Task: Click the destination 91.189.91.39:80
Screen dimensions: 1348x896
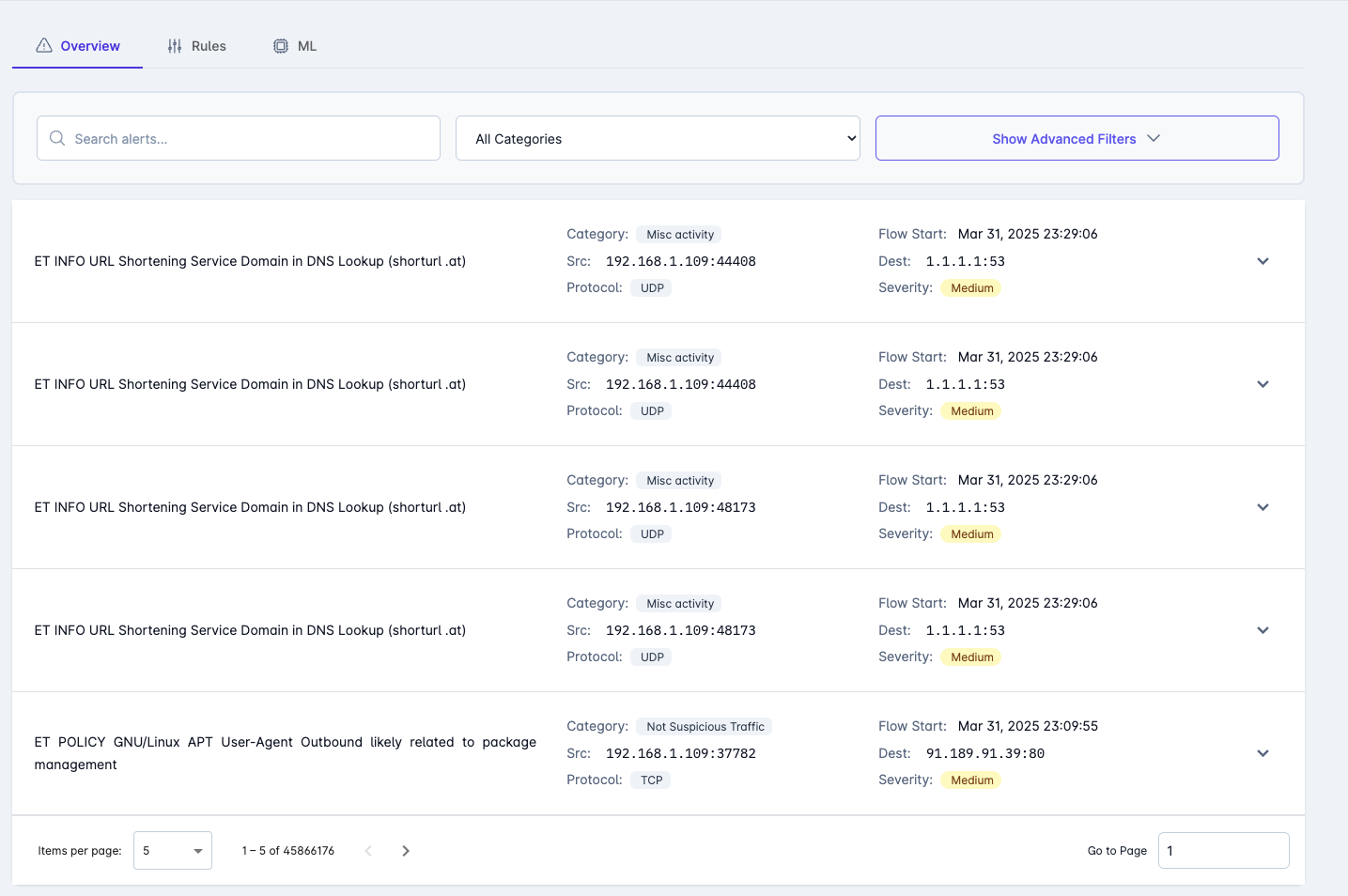Action: (985, 753)
